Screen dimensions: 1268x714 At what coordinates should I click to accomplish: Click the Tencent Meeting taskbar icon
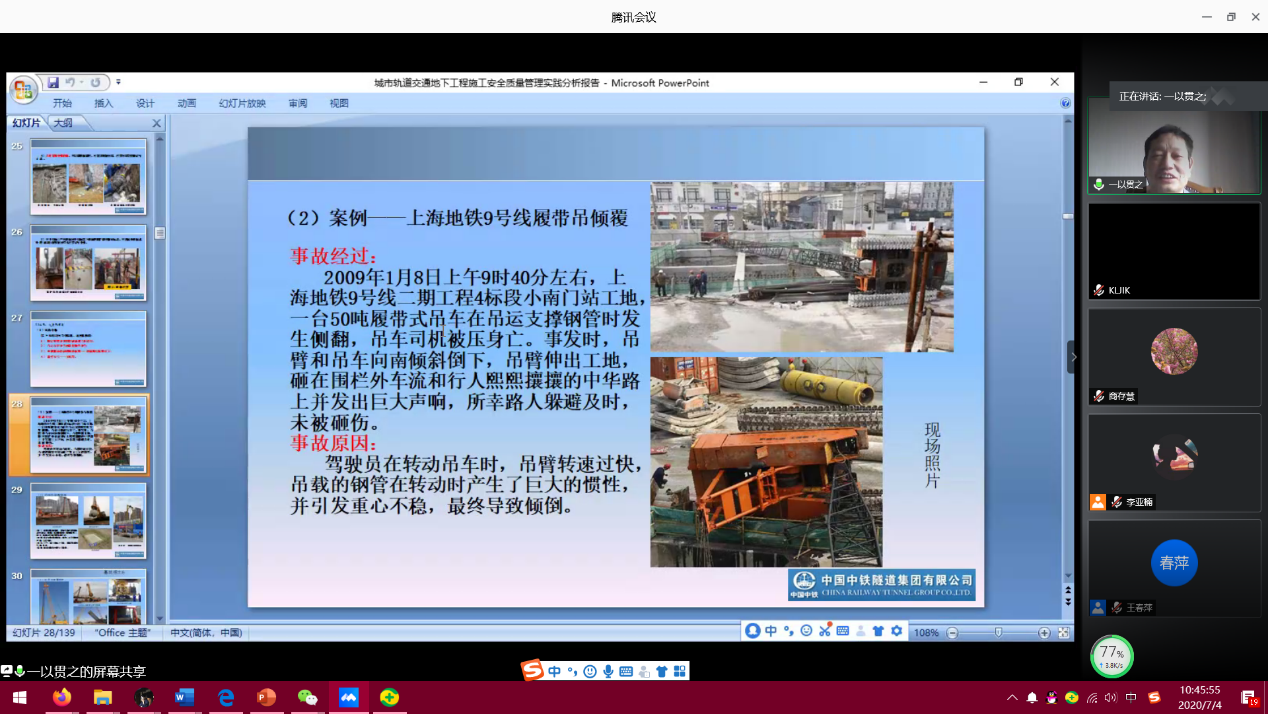348,697
